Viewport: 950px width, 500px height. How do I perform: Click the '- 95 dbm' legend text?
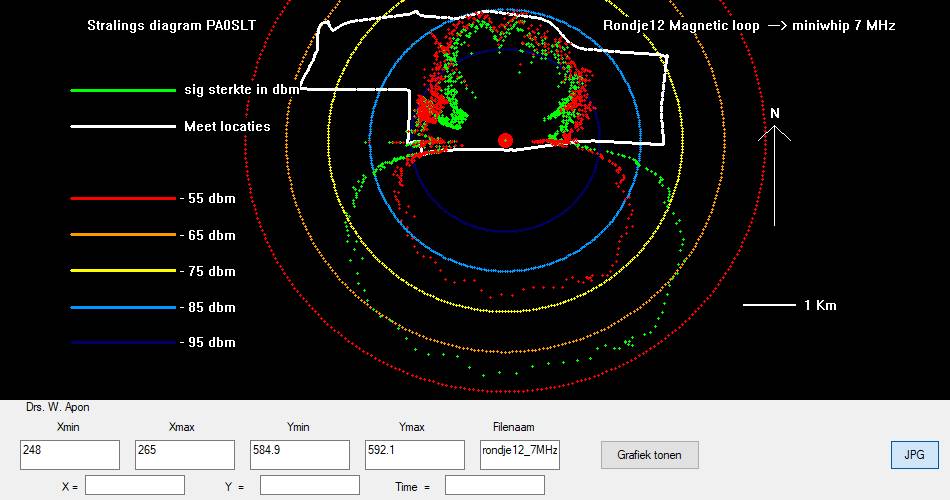pos(208,342)
